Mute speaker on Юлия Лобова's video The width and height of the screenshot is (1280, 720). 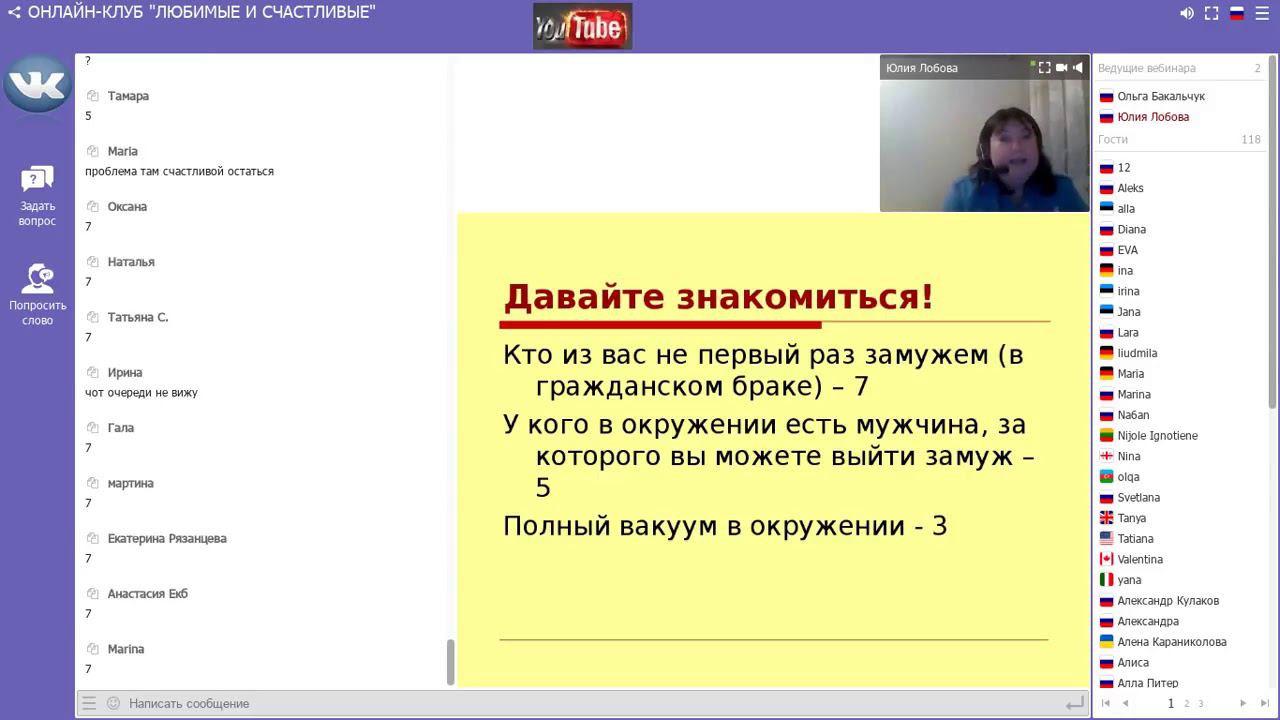[x=1077, y=68]
